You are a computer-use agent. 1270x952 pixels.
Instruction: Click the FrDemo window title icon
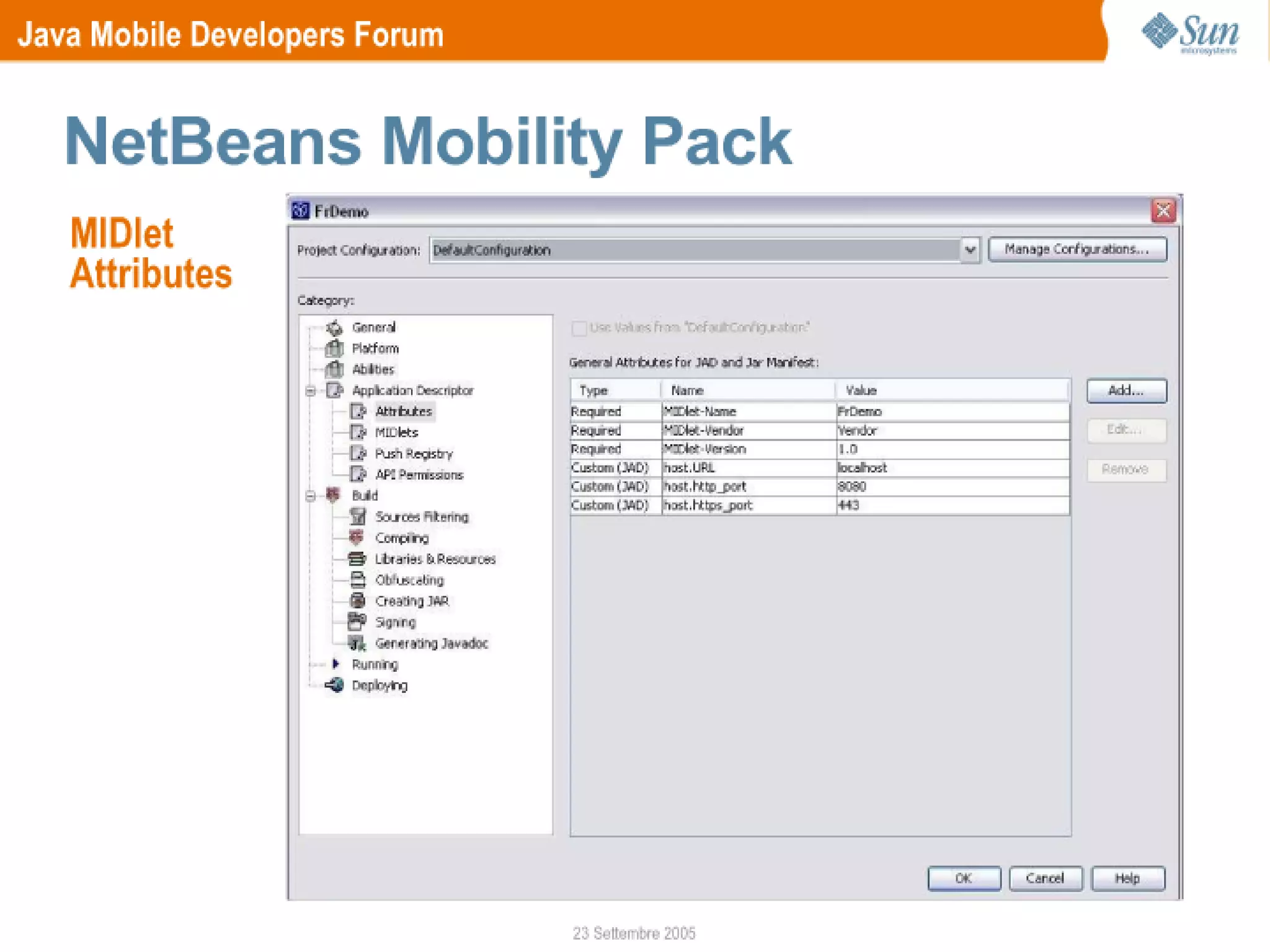(x=301, y=211)
